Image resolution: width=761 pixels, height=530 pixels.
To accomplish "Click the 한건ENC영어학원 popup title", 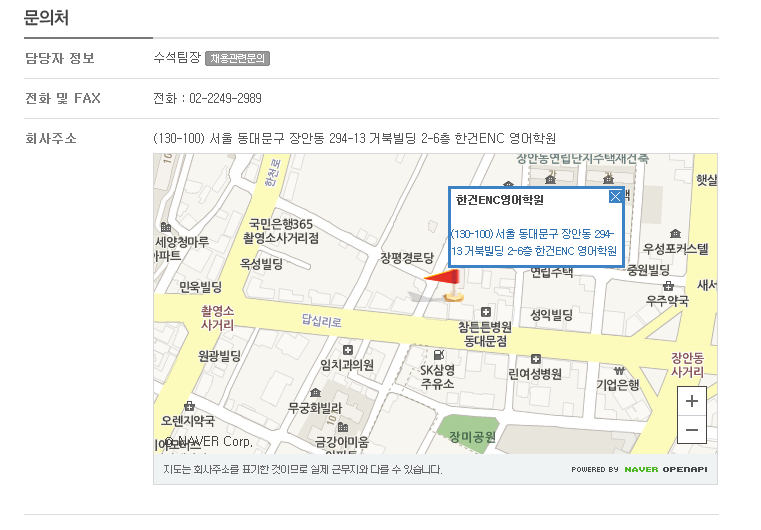I will pos(499,200).
